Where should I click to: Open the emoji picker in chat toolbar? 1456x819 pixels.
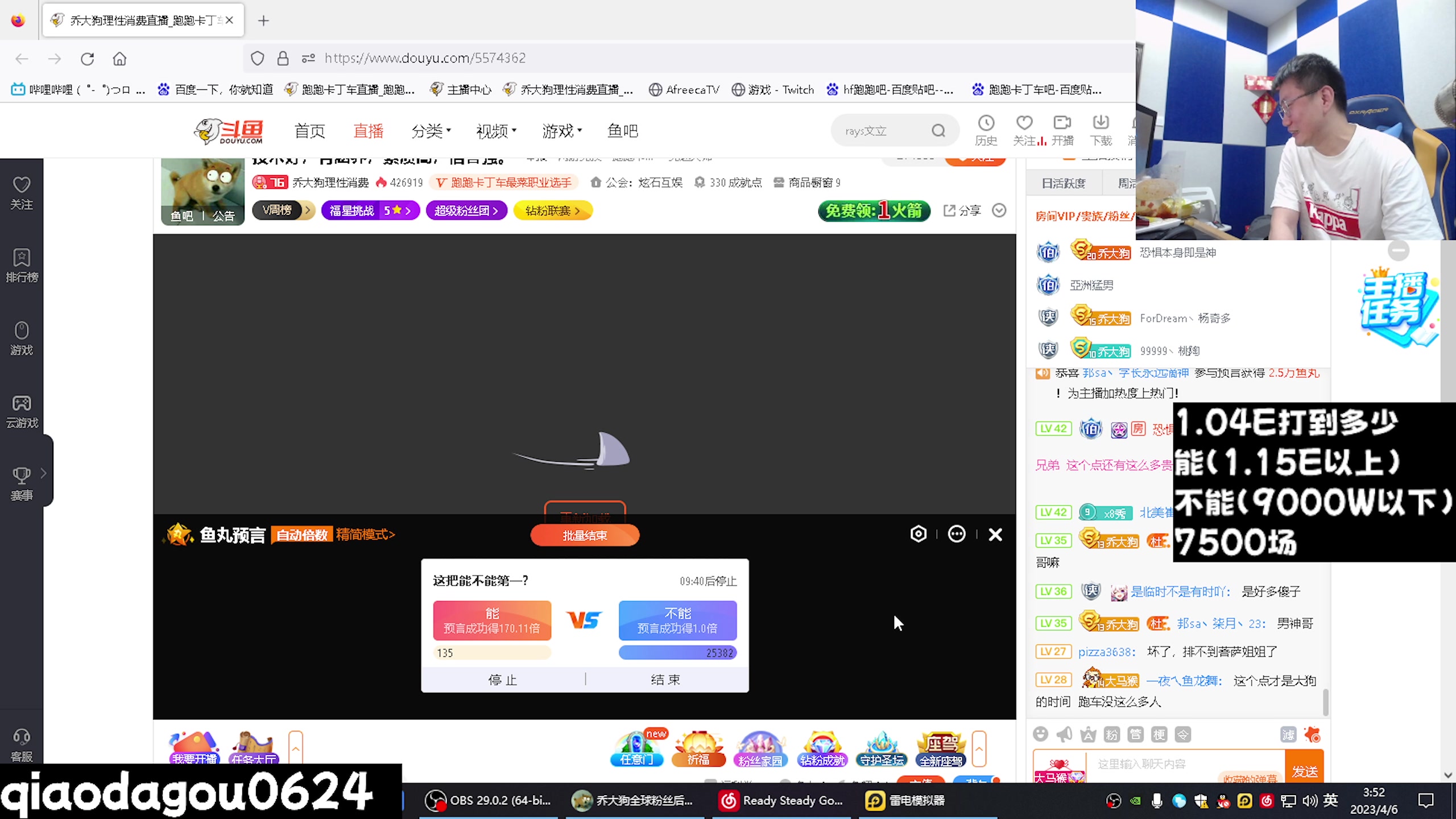tap(1041, 735)
